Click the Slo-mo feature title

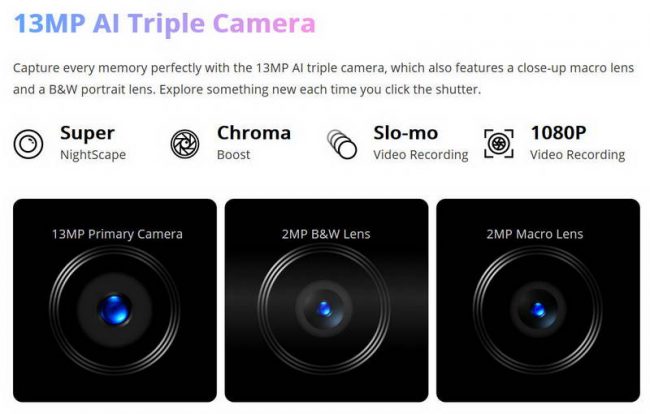[x=405, y=133]
